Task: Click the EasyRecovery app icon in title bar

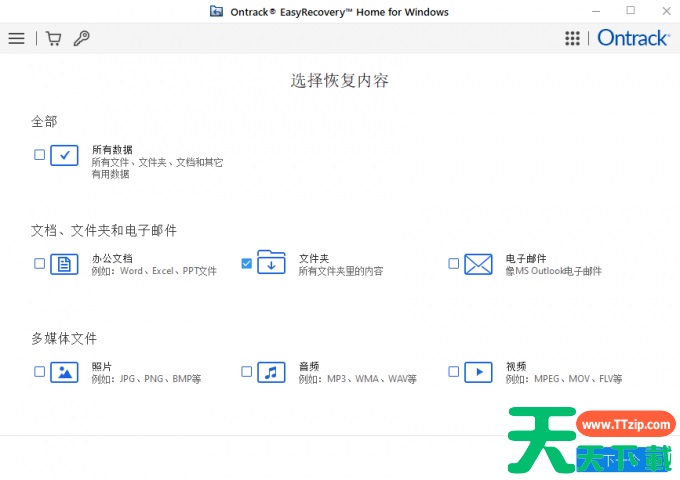Action: pos(216,11)
